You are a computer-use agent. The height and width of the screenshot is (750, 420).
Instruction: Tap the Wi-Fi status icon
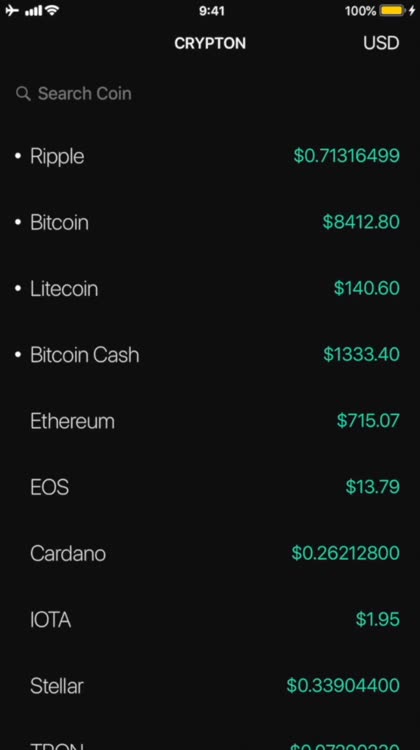pos(53,10)
